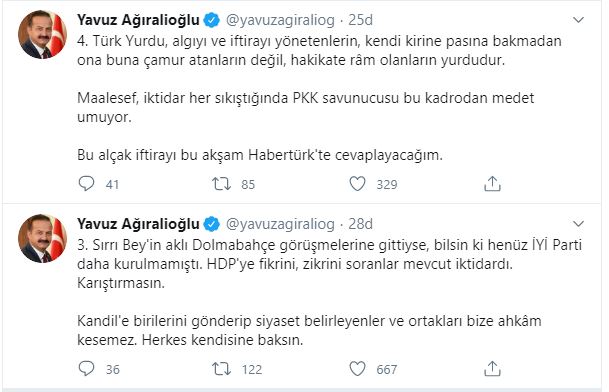
Task: Retweet the tweet with 122 retweets
Action: [221, 368]
